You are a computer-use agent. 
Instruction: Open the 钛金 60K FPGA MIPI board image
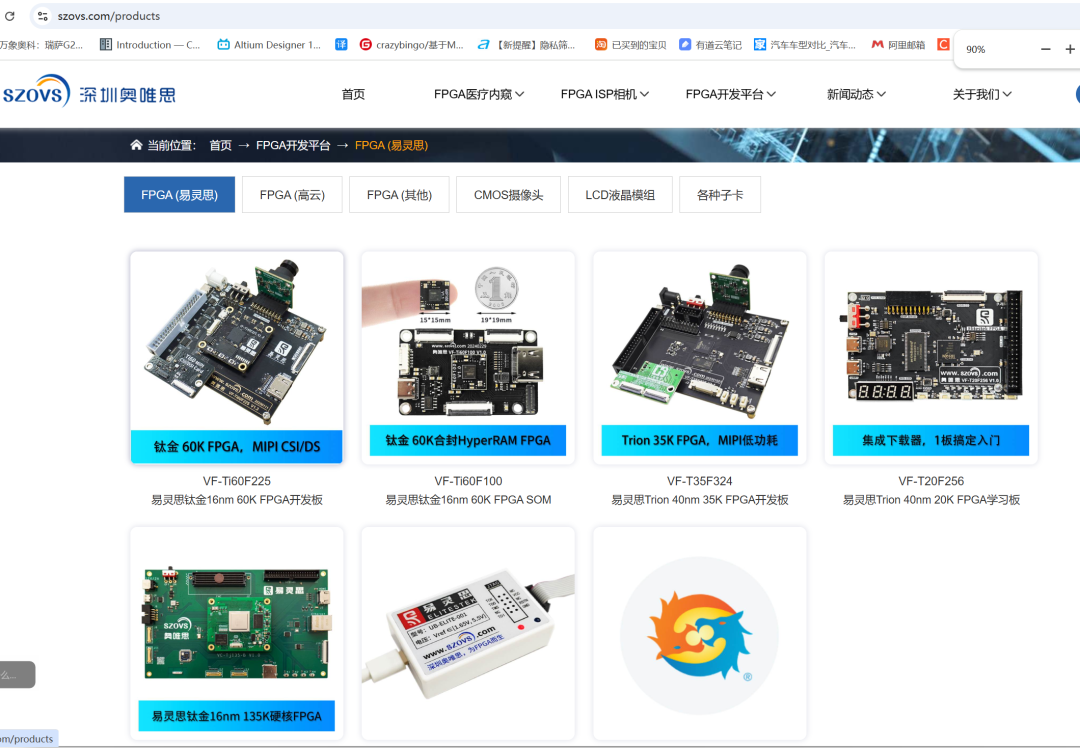pos(237,357)
